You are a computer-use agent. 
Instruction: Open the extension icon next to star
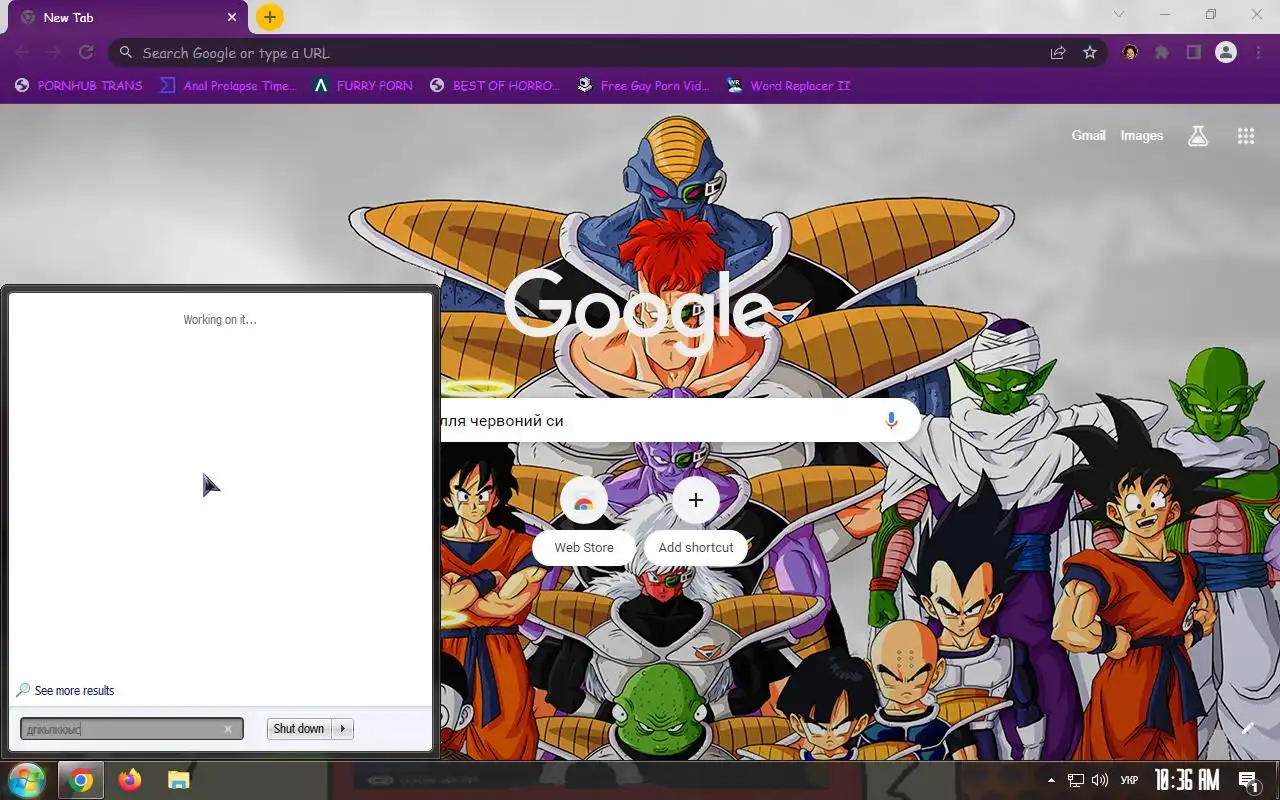pos(1130,53)
